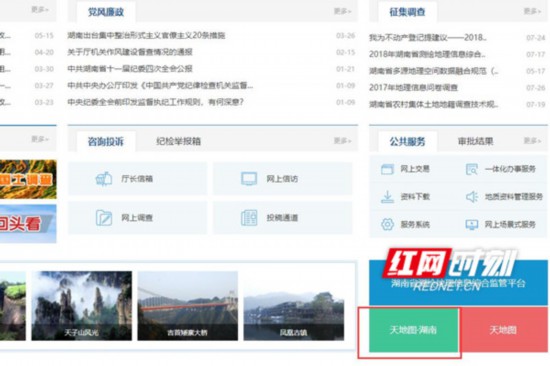
Task: Click the date 03-26 in 党风廉政 list
Action: [346, 35]
